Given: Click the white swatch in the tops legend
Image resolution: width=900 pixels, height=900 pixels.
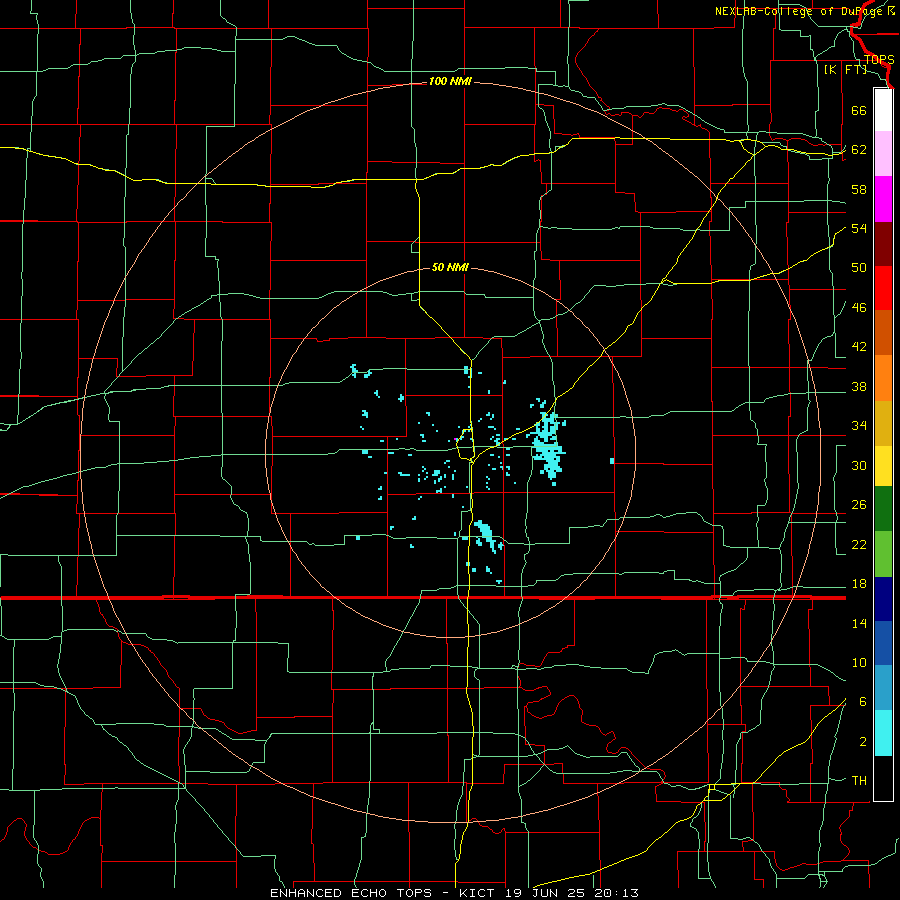Looking at the screenshot, I should pos(883,110).
